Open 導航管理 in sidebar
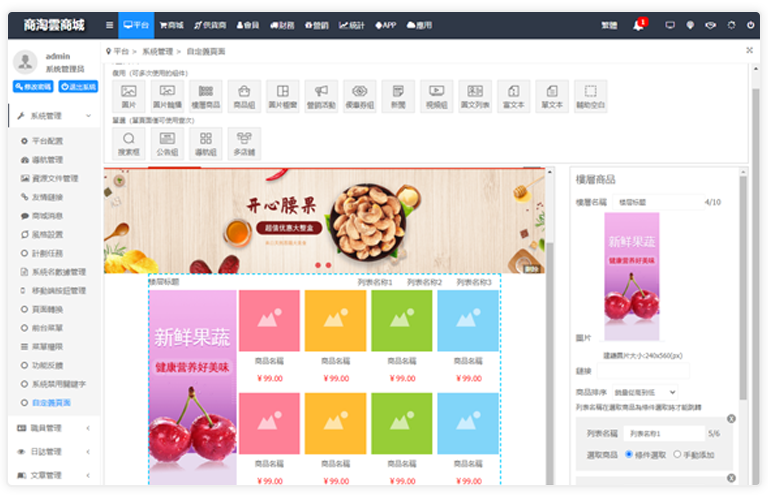Screen dimensions: 768x498 click(48, 160)
